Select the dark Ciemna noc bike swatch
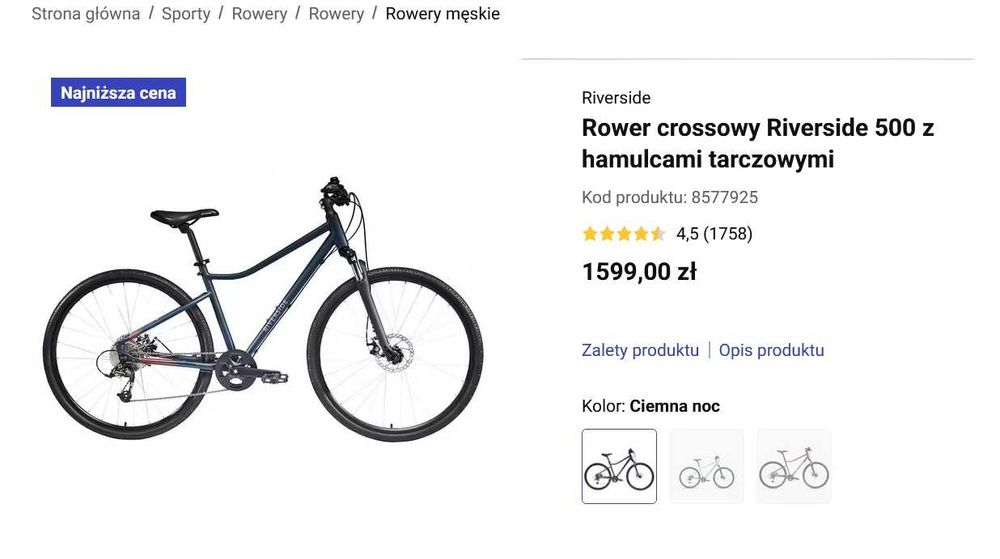This screenshot has height=559, width=1000. click(x=619, y=467)
